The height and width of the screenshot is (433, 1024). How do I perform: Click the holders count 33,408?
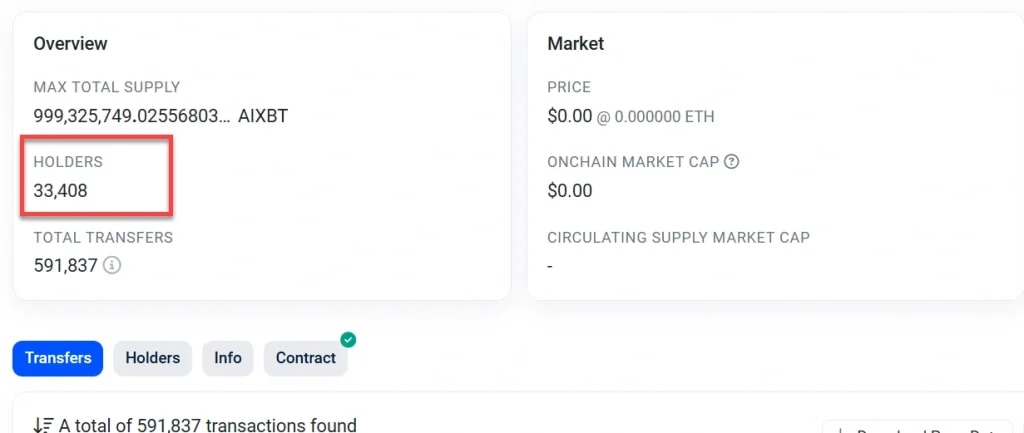[61, 190]
